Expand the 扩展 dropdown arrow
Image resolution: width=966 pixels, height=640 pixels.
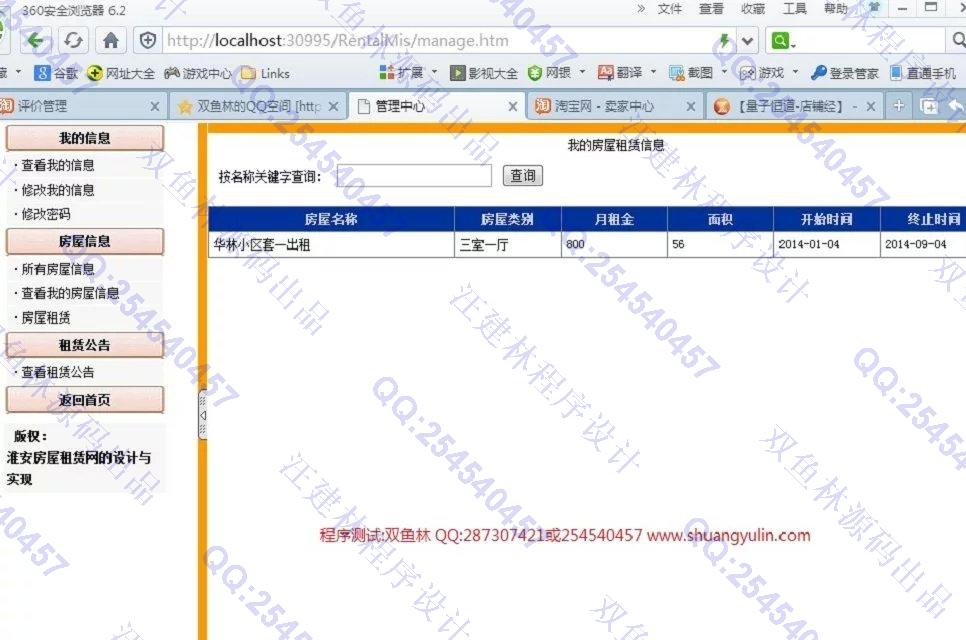click(x=434, y=72)
